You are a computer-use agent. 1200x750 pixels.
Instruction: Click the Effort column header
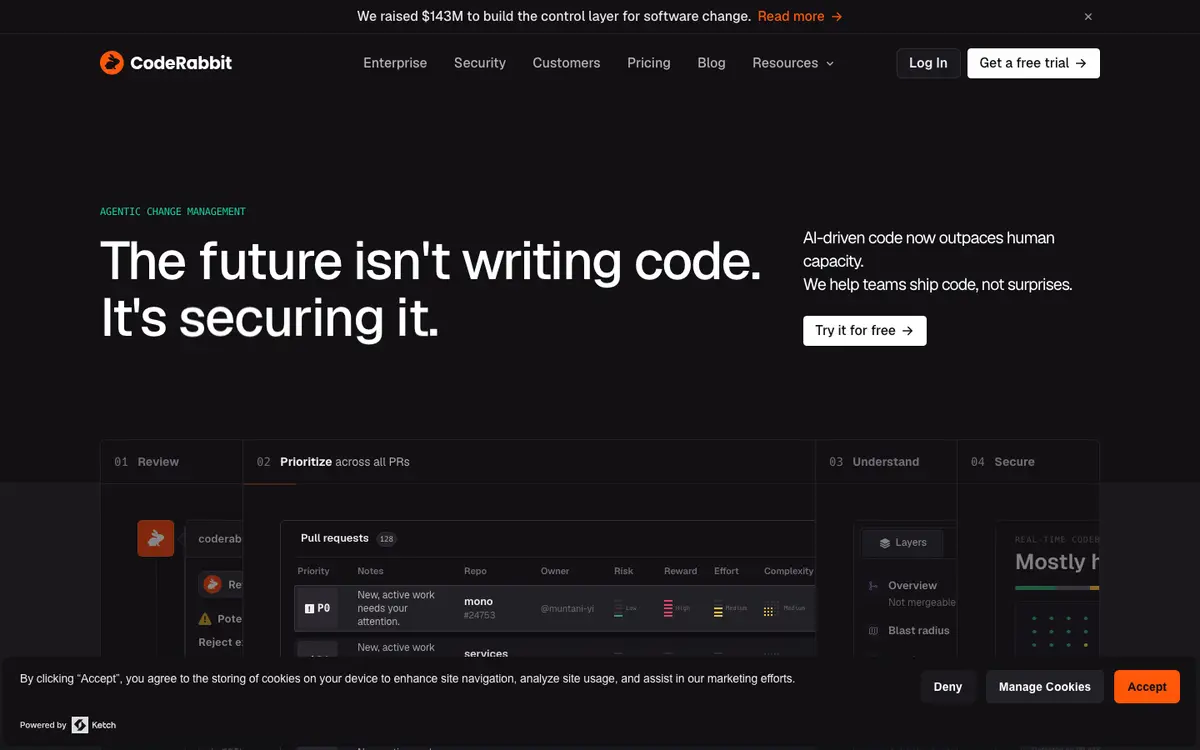click(x=727, y=571)
